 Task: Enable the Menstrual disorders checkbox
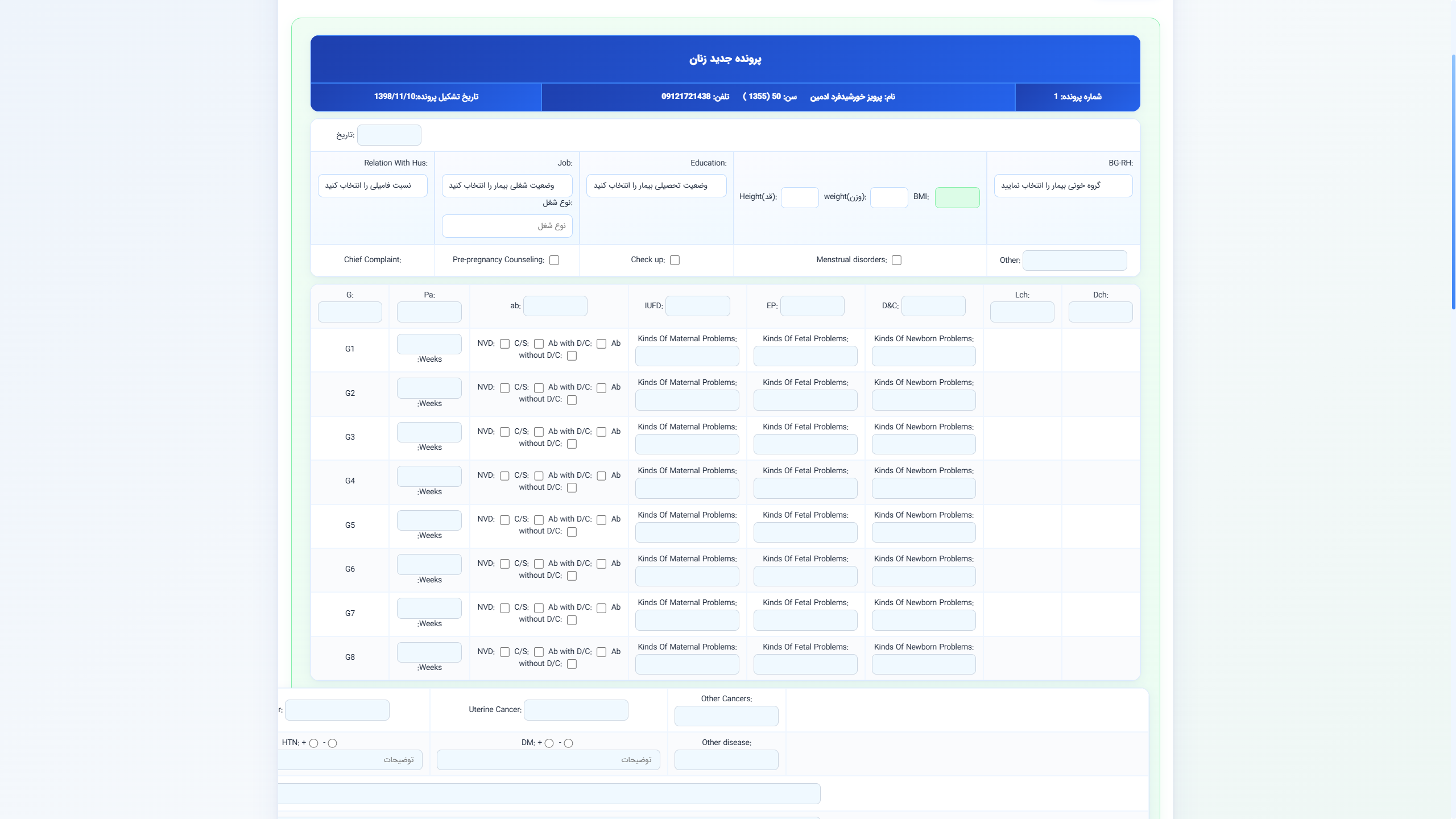(x=896, y=260)
